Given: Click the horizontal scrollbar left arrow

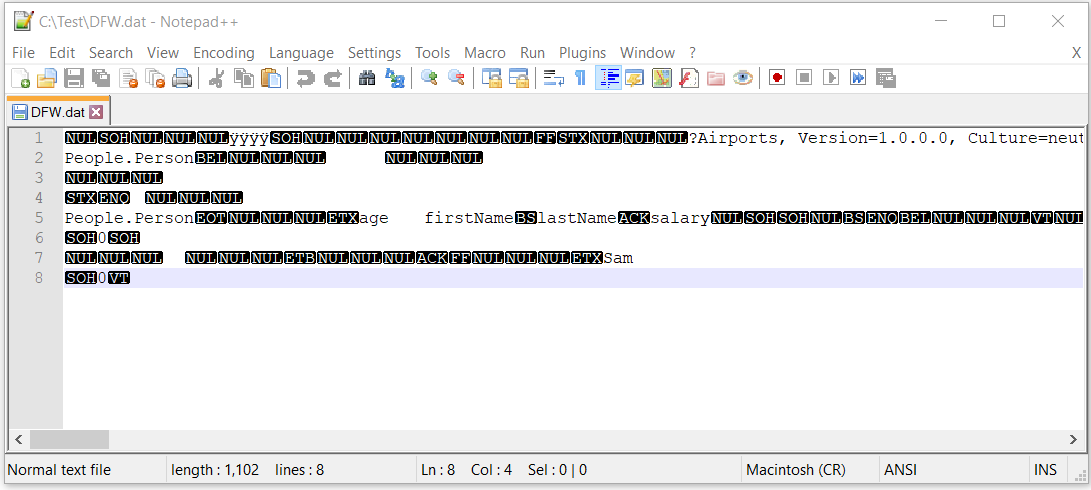Looking at the screenshot, I should [18, 439].
